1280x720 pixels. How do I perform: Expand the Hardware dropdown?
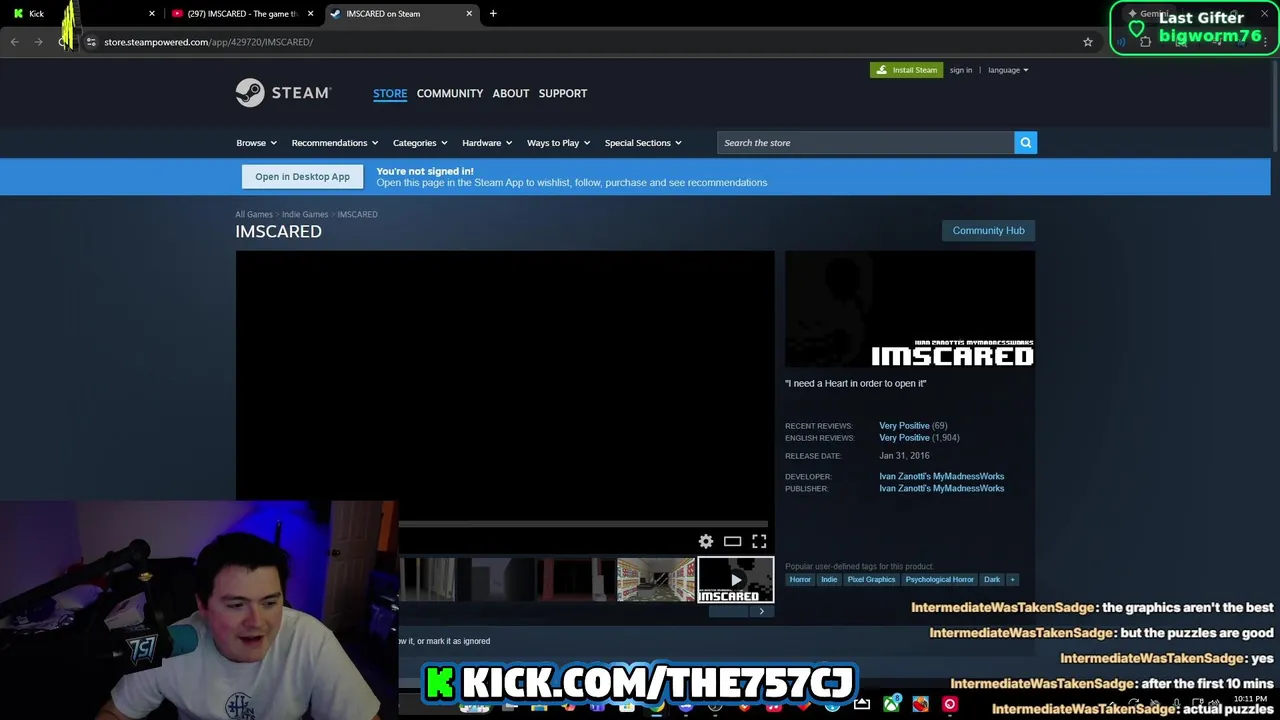point(487,143)
